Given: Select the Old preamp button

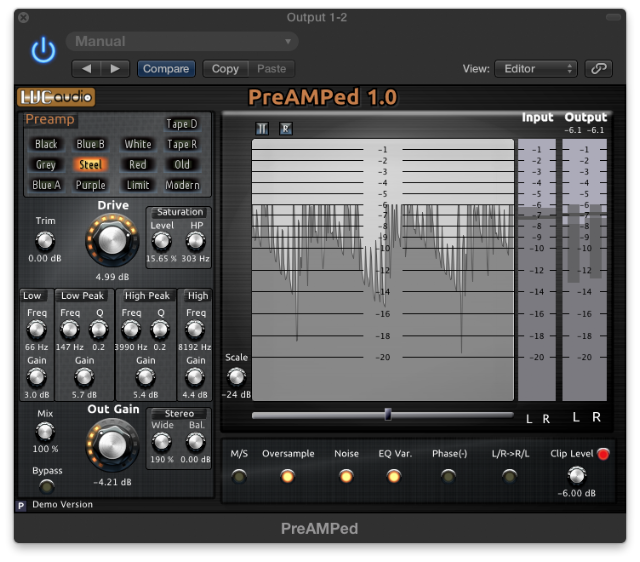Looking at the screenshot, I should coord(182,164).
